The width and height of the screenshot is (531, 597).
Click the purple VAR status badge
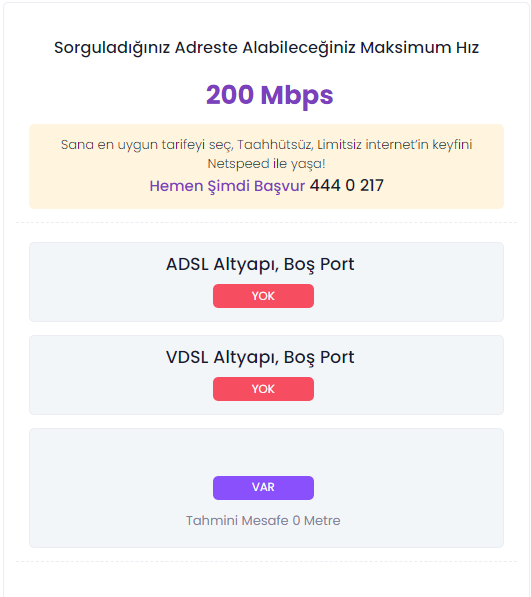pyautogui.click(x=263, y=488)
